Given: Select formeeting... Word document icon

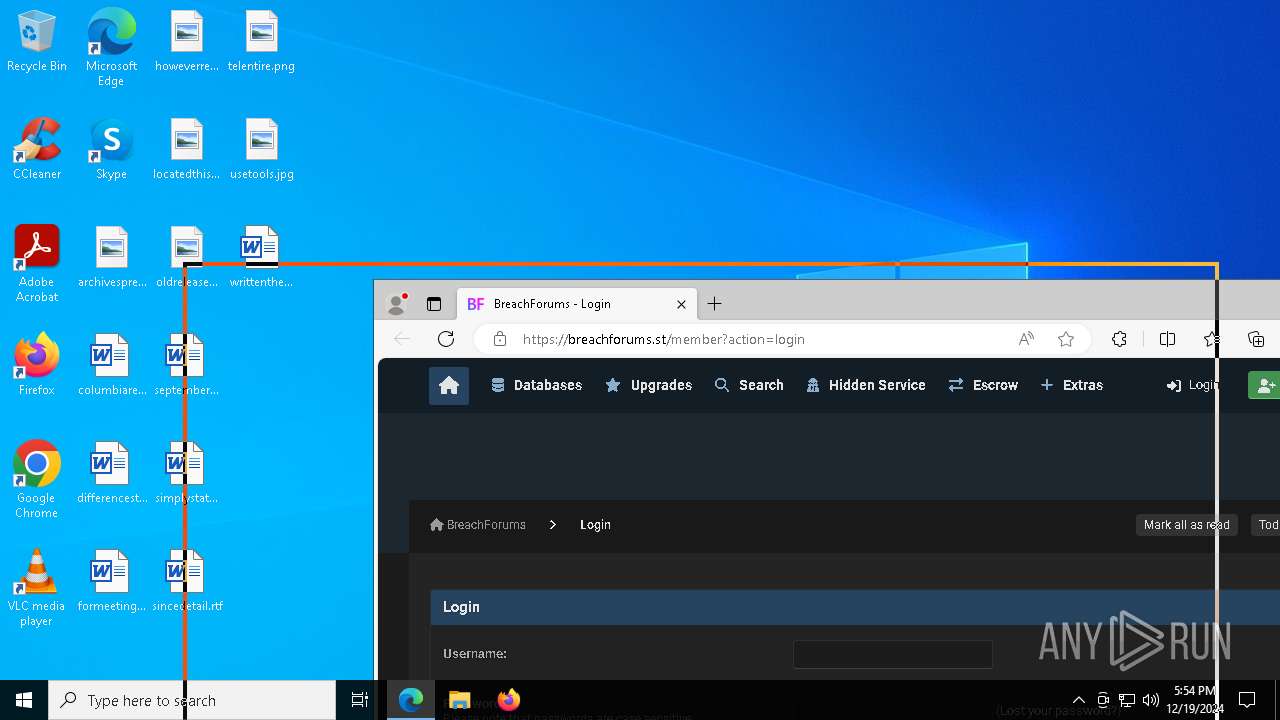Looking at the screenshot, I should click(111, 581).
